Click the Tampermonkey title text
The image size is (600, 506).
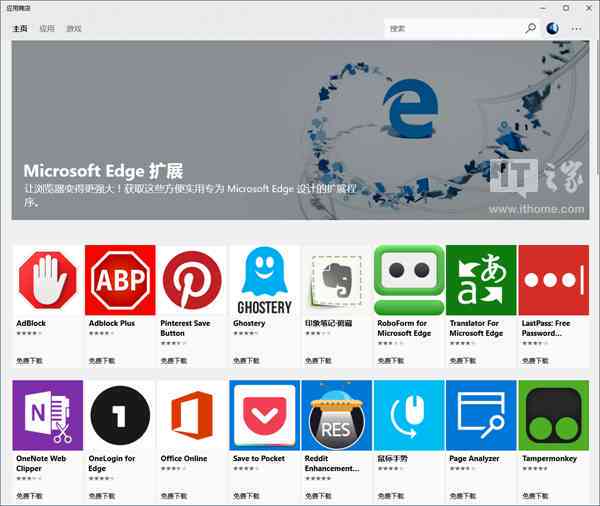pos(549,458)
